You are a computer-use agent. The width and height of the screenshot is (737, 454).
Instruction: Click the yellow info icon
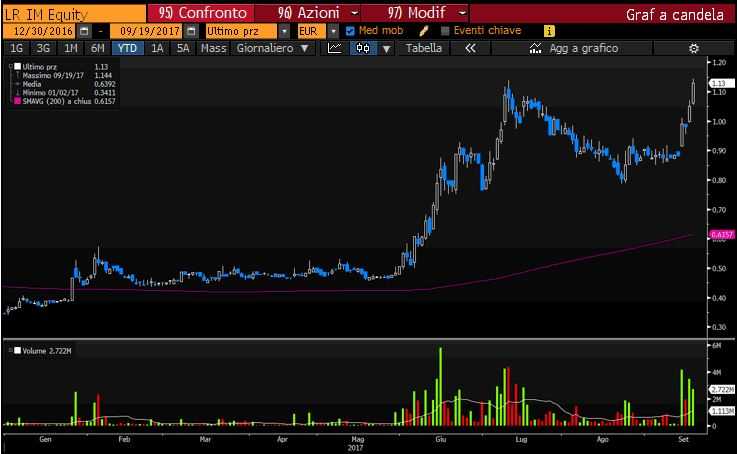(548, 31)
